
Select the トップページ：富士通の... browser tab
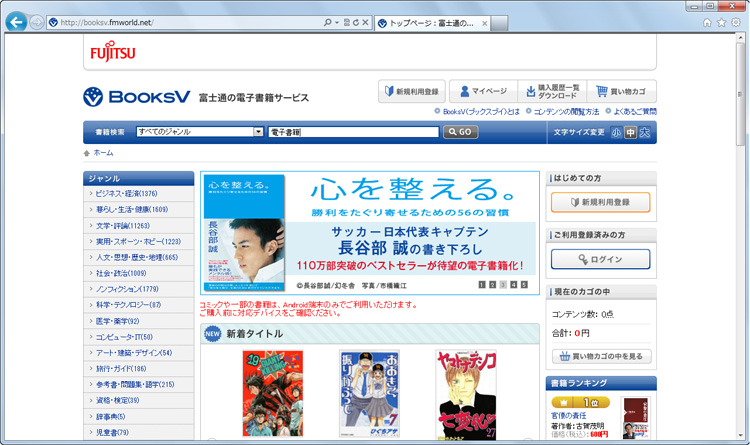pyautogui.click(x=431, y=23)
